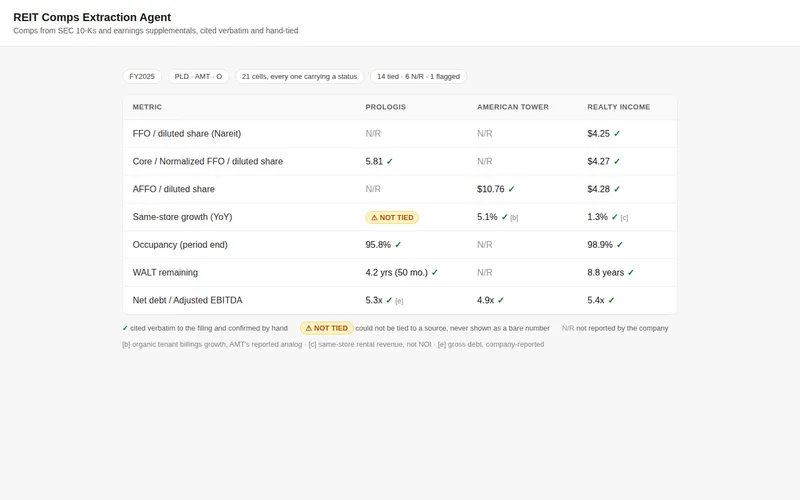Click the subtitle about SEC 10-Ks and supplementals

click(x=156, y=31)
